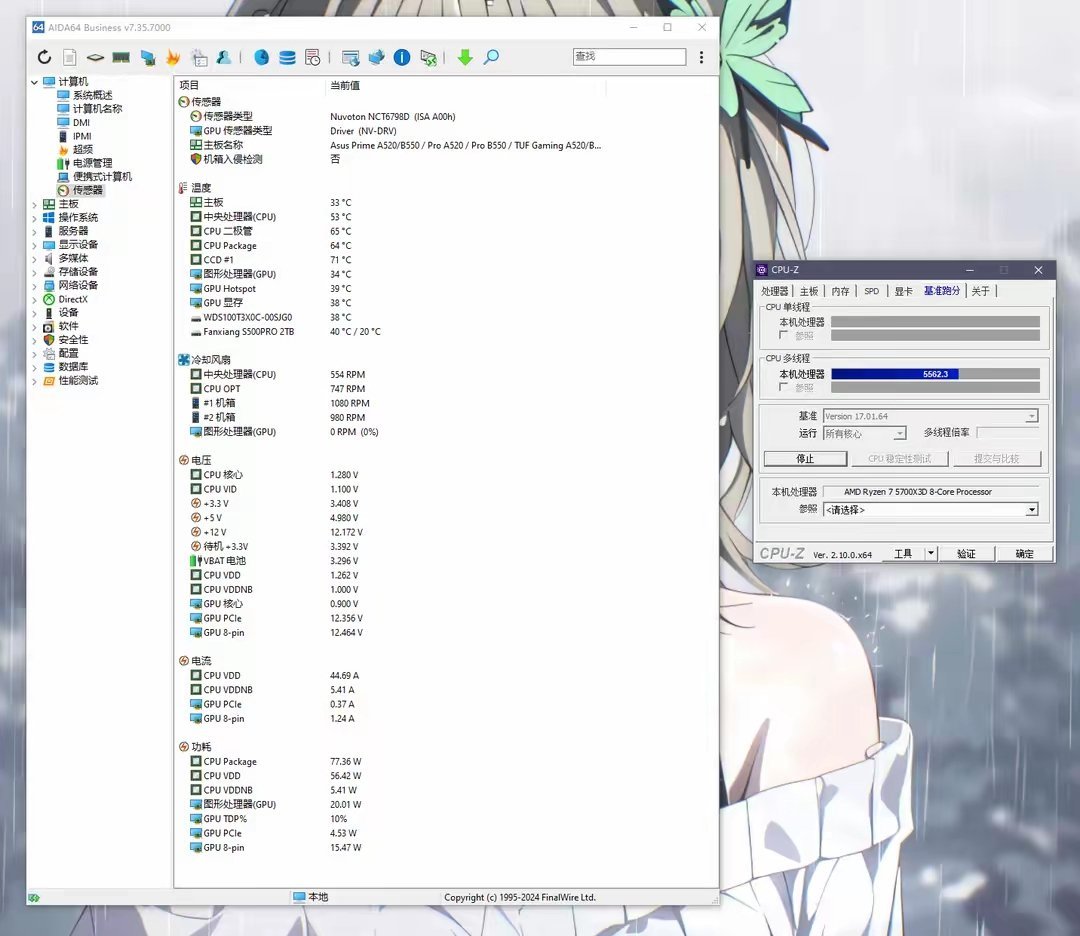This screenshot has width=1080, height=936.
Task: Open the 基准 version dropdown in CPU-Z
Action: 1031,416
